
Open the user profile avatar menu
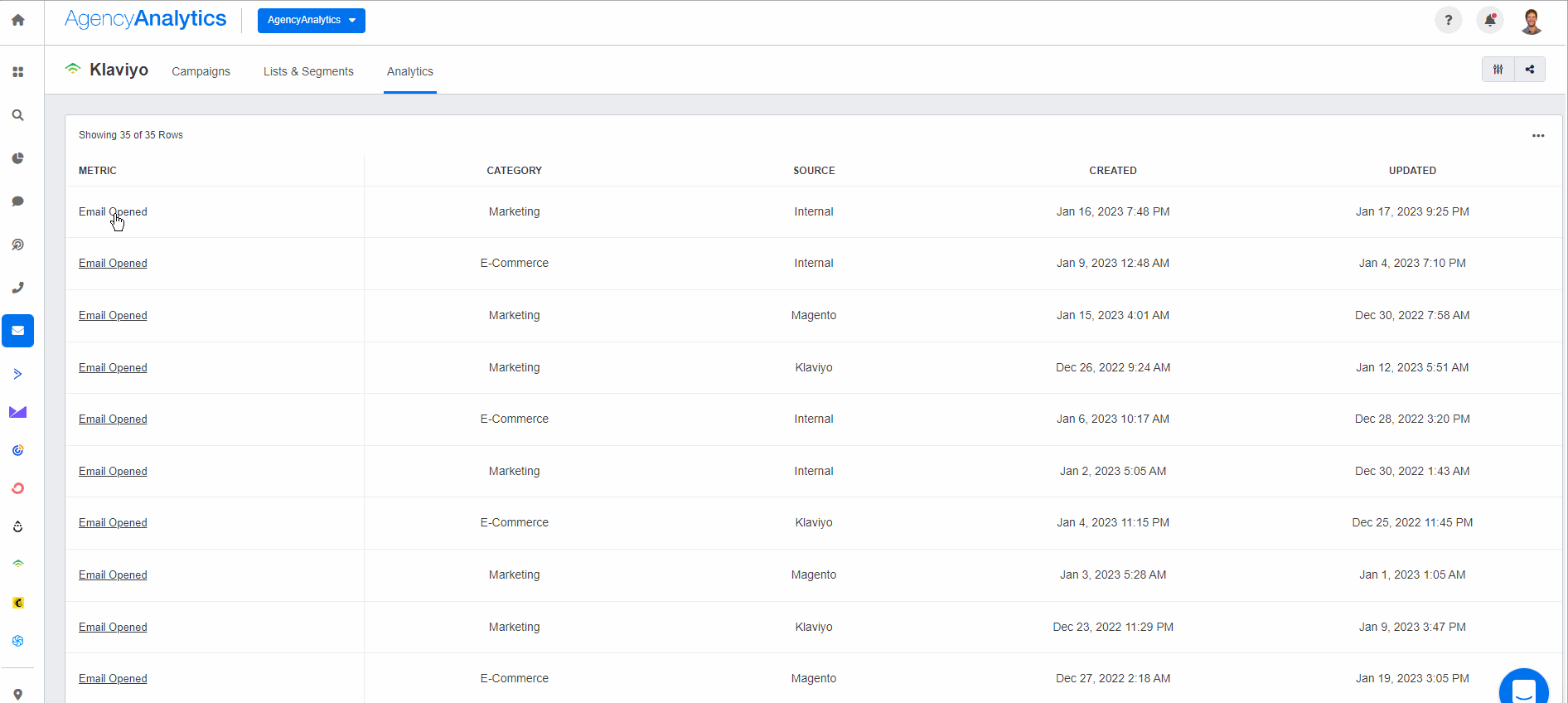[1531, 21]
